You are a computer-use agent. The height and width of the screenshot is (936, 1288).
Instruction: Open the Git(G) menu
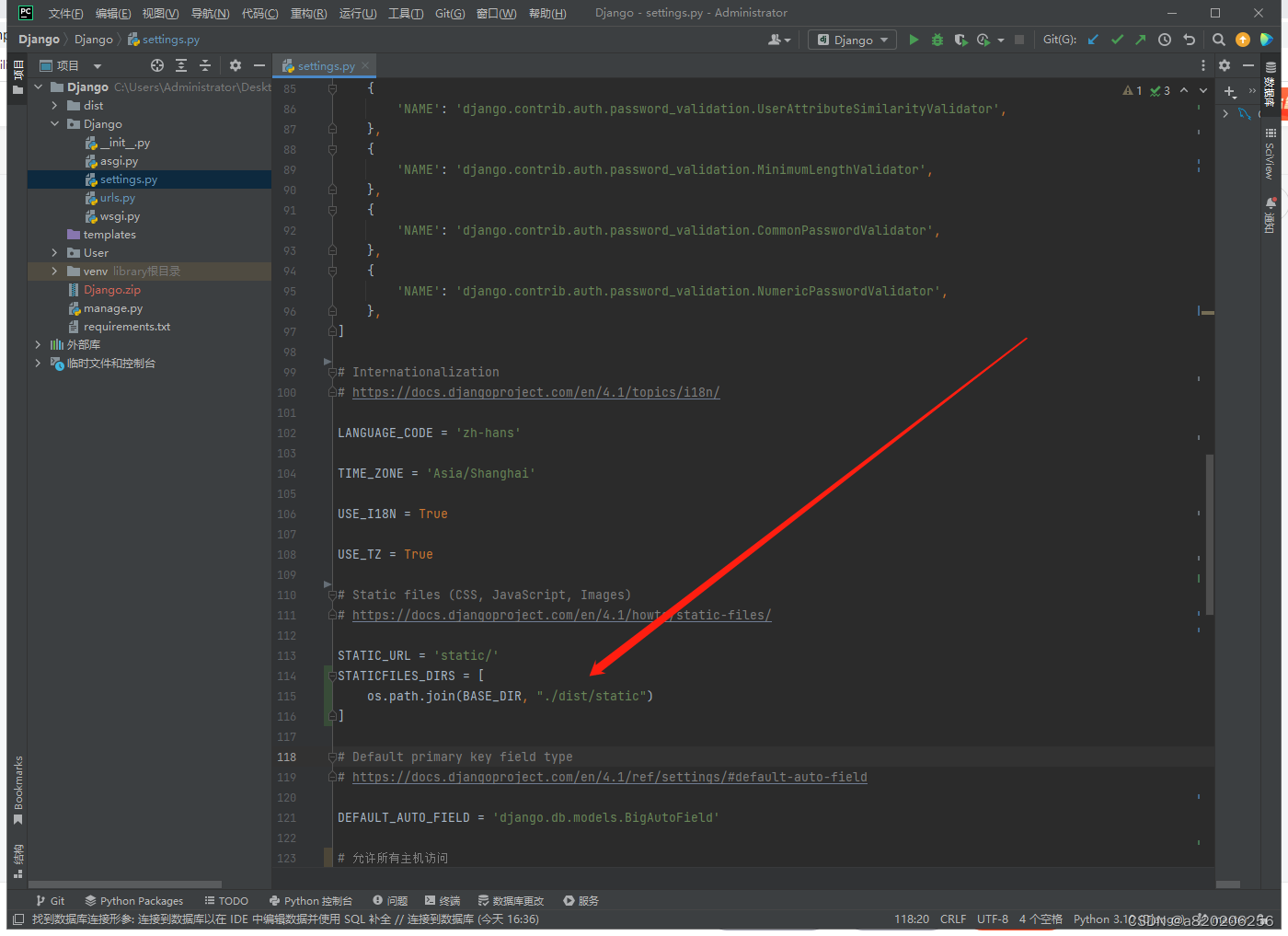click(450, 13)
